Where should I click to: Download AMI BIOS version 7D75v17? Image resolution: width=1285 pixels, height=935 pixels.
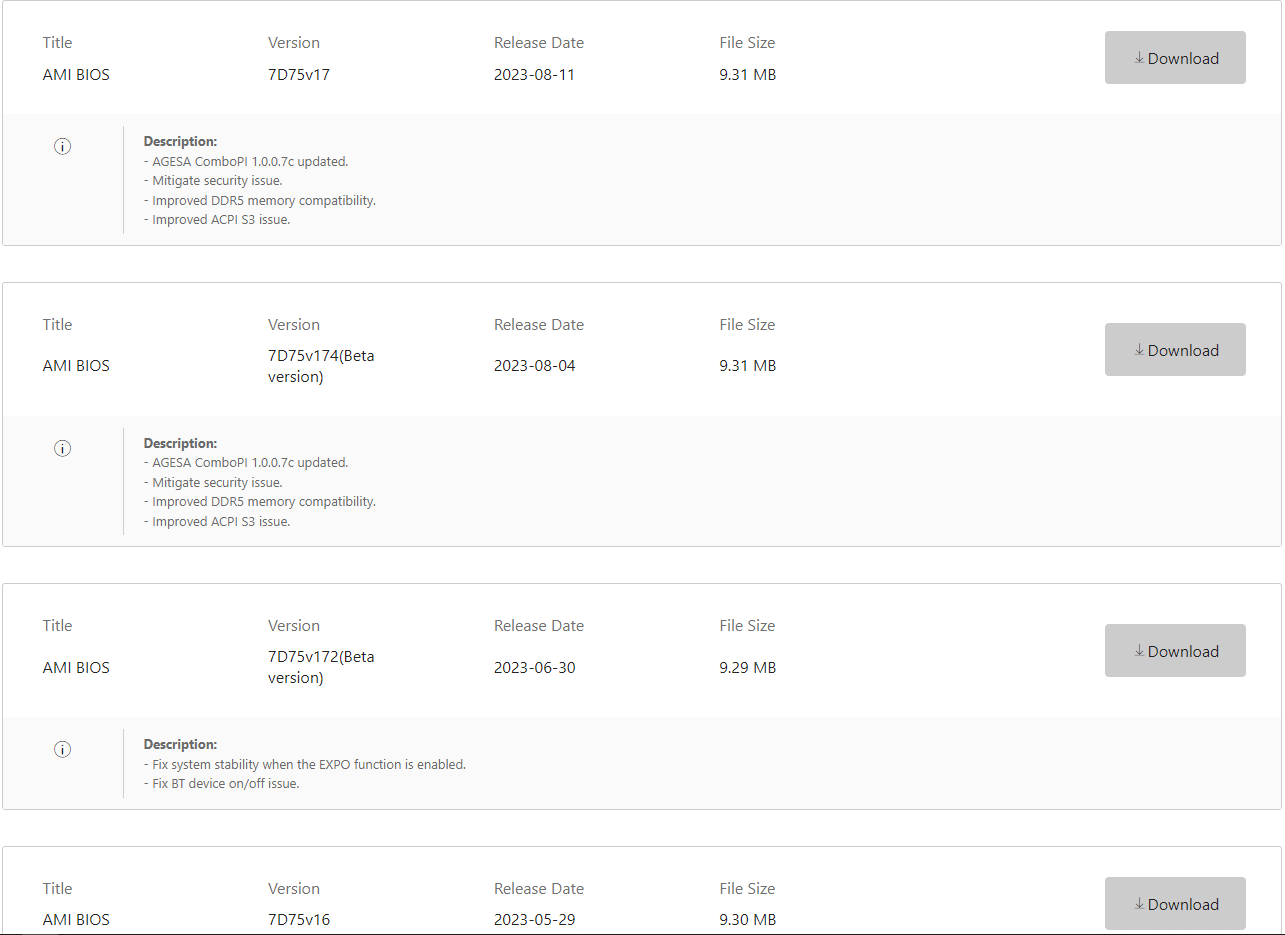pyautogui.click(x=1175, y=58)
